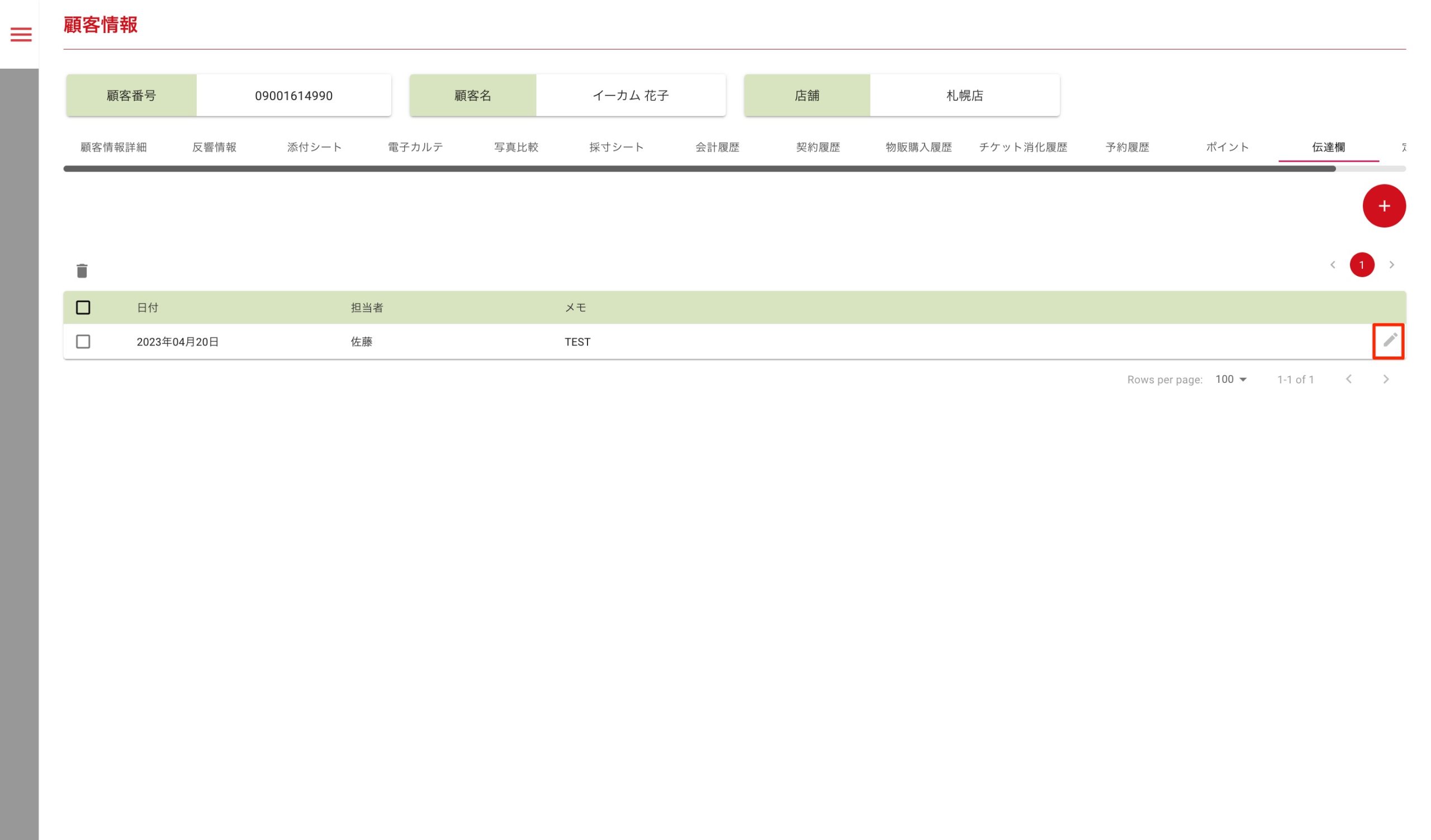
Task: Switch to ポイント tab
Action: click(1227, 148)
